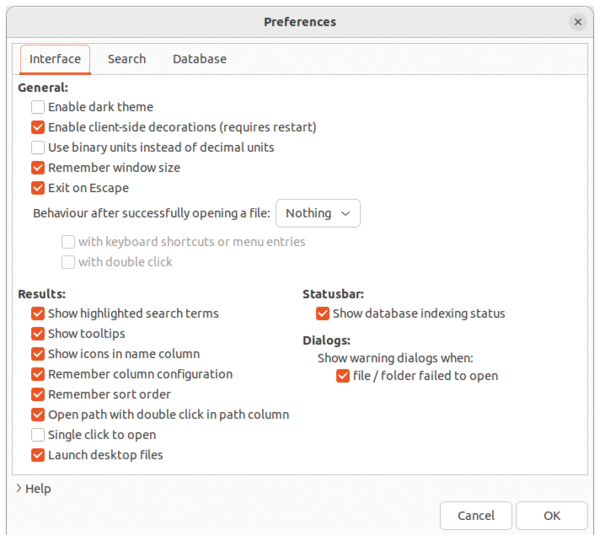The image size is (600, 541).
Task: Uncheck file / folder failed to open warning
Action: tap(343, 376)
